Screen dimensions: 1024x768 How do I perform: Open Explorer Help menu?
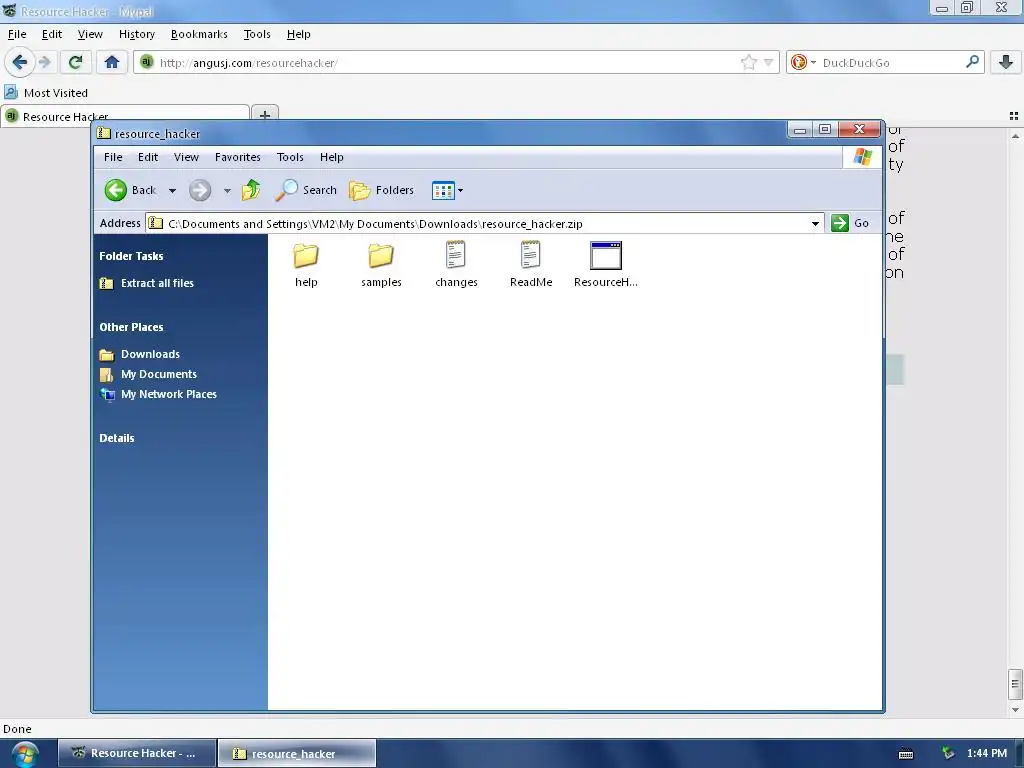[x=332, y=157]
